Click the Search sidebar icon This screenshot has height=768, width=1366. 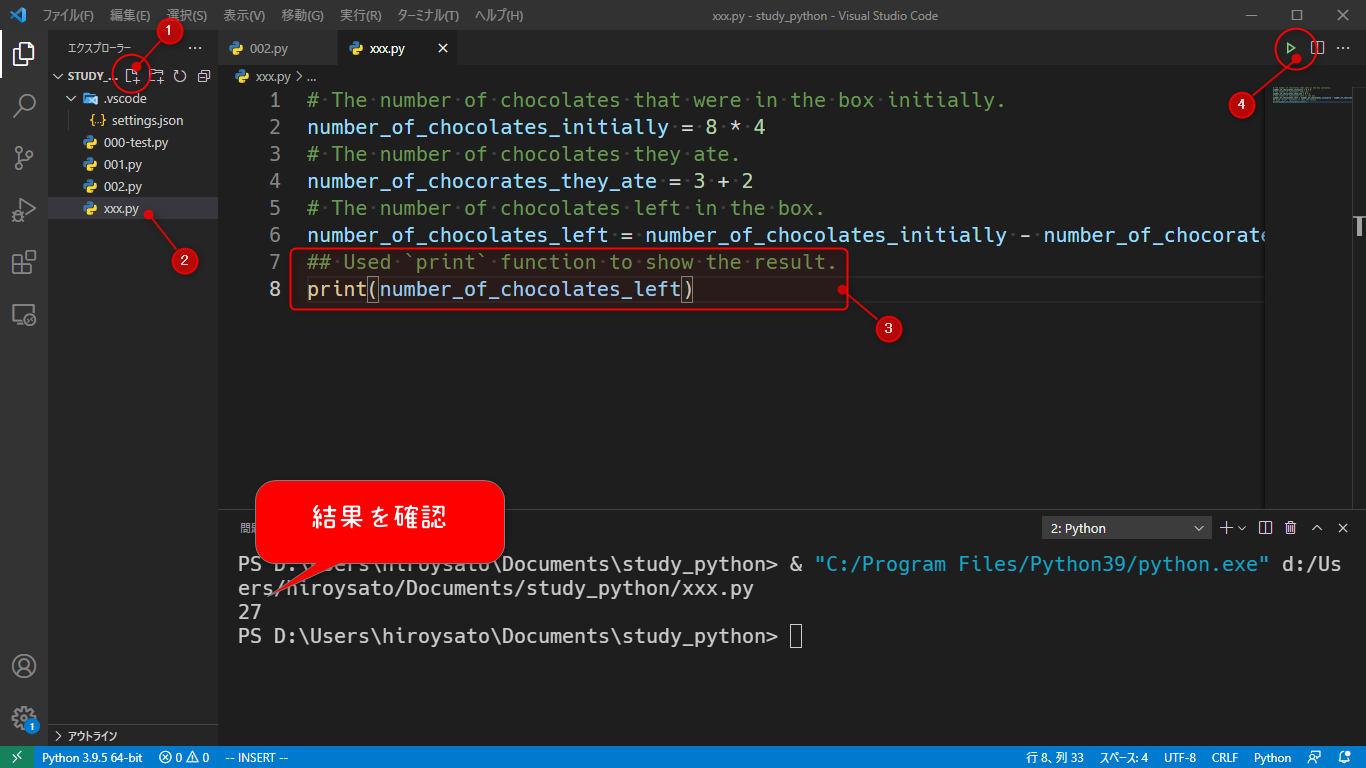pos(24,106)
